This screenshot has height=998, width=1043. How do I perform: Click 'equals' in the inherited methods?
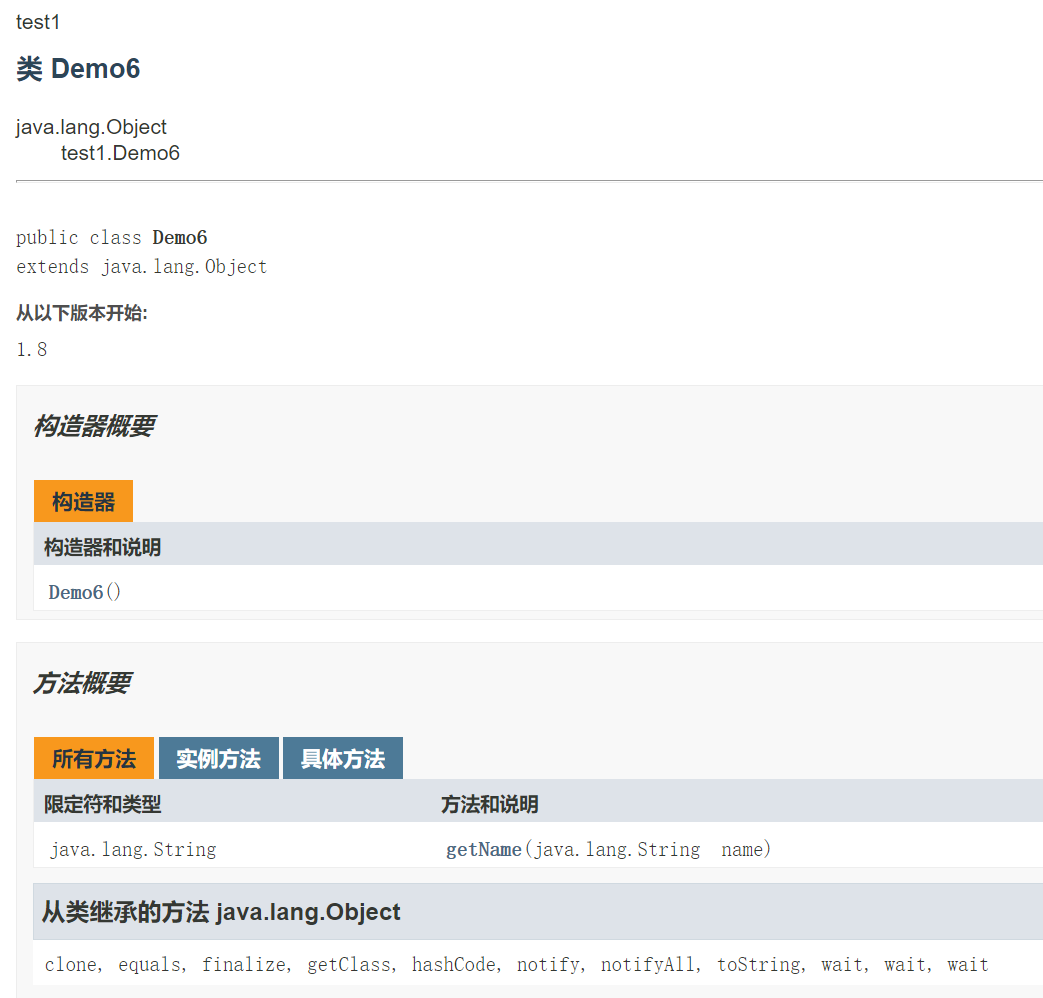click(x=149, y=965)
